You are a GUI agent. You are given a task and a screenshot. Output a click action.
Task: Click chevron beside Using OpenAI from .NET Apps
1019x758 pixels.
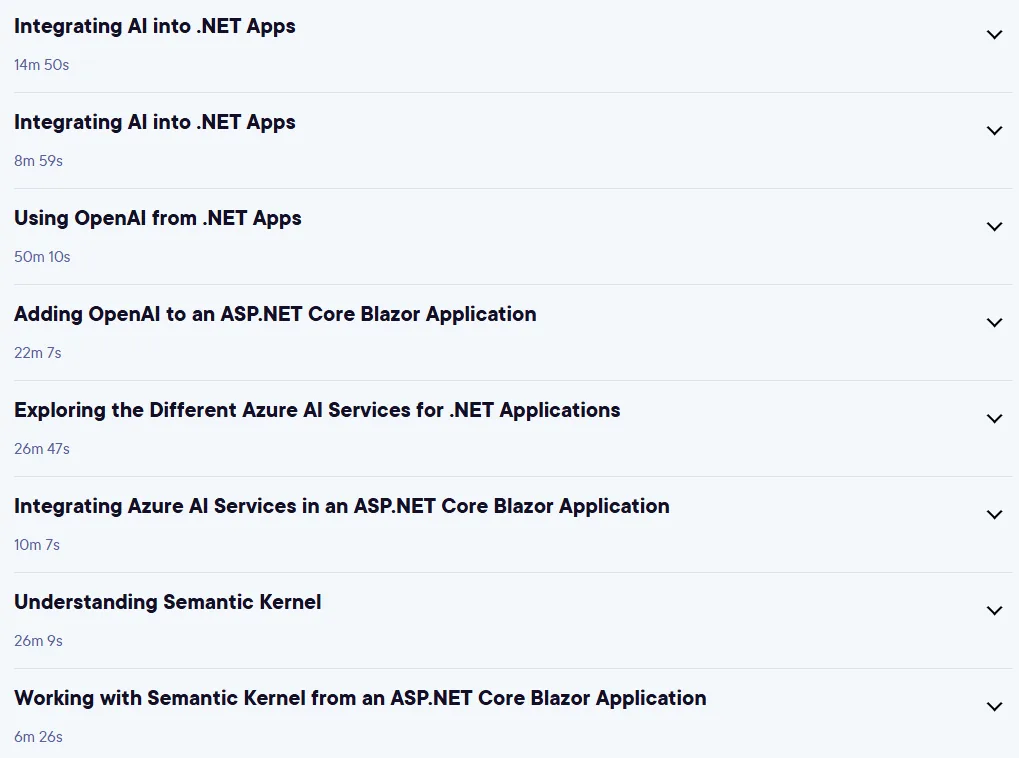tap(994, 227)
